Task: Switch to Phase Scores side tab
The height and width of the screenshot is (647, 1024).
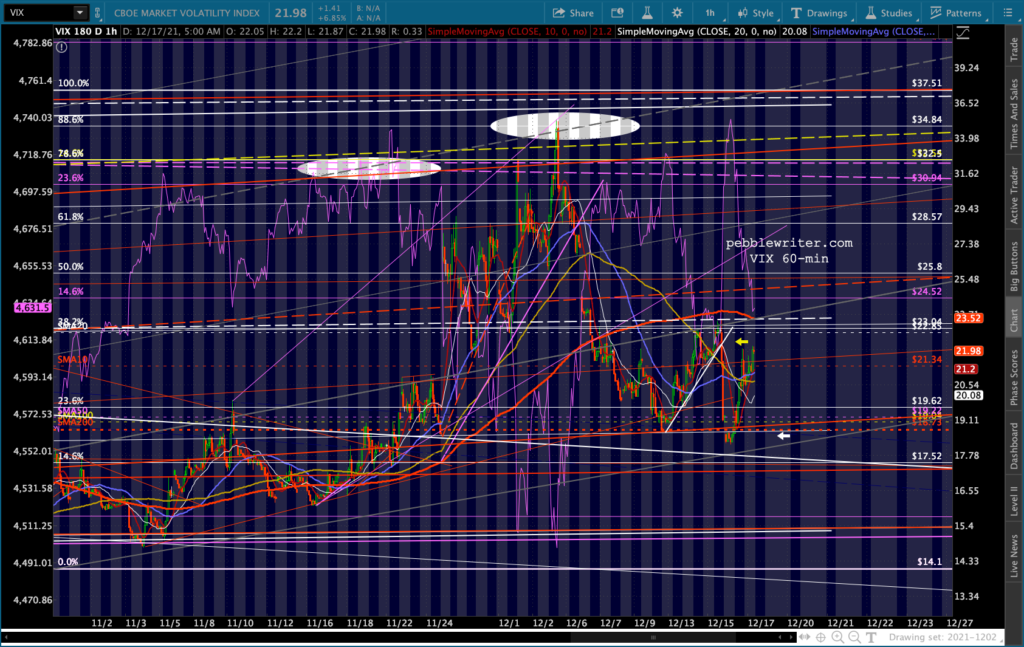Action: pos(1014,377)
